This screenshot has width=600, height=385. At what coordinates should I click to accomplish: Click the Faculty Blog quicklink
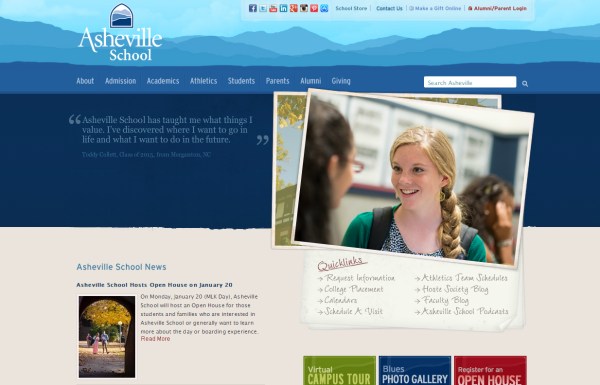tap(445, 300)
